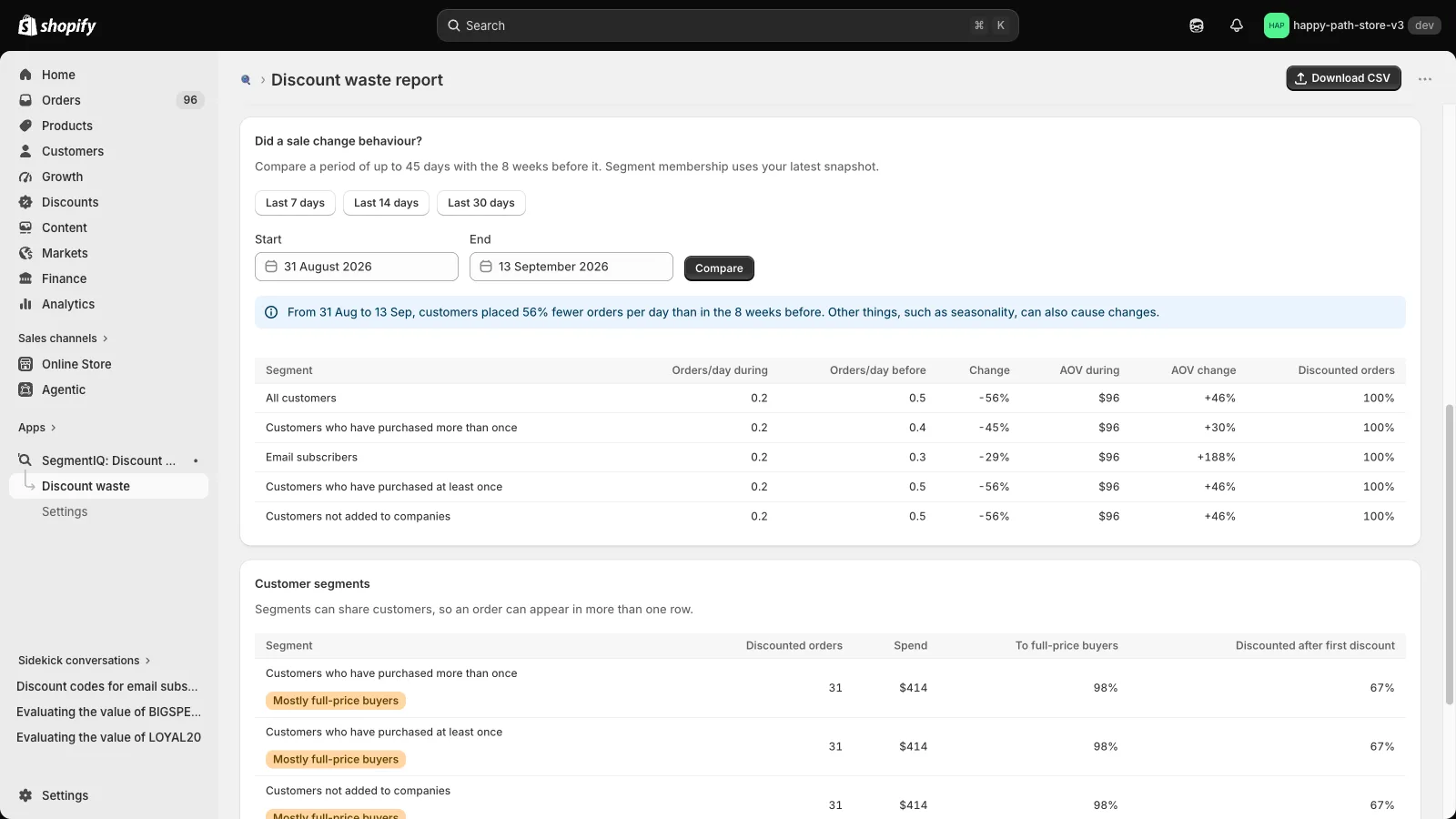Open the three-dot more actions menu
Viewport: 1456px width, 819px height.
(1425, 79)
